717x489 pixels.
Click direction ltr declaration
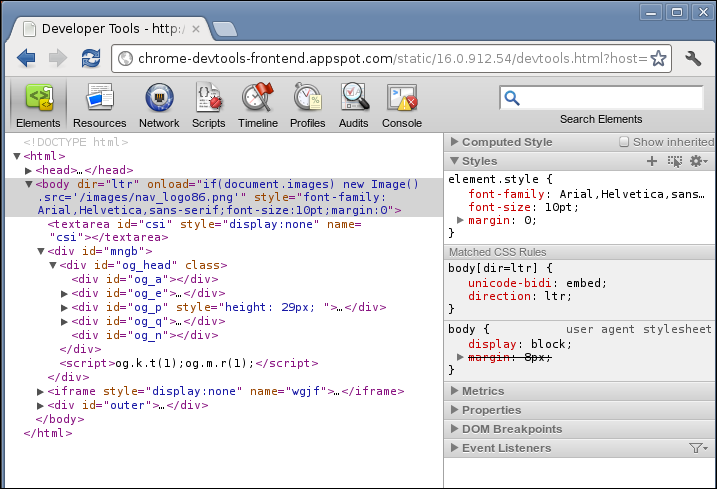[520, 296]
